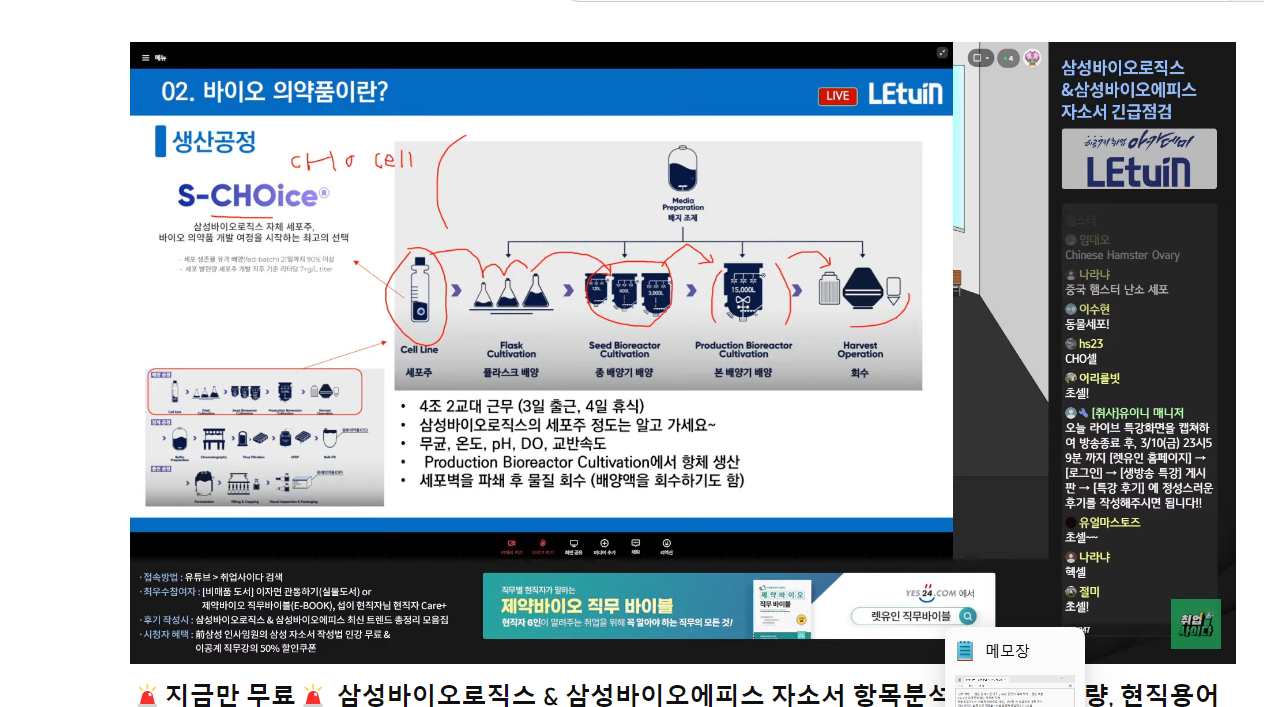The width and height of the screenshot is (1264, 707).
Task: Click the LEtuiN logo on the slide header
Action: [905, 94]
